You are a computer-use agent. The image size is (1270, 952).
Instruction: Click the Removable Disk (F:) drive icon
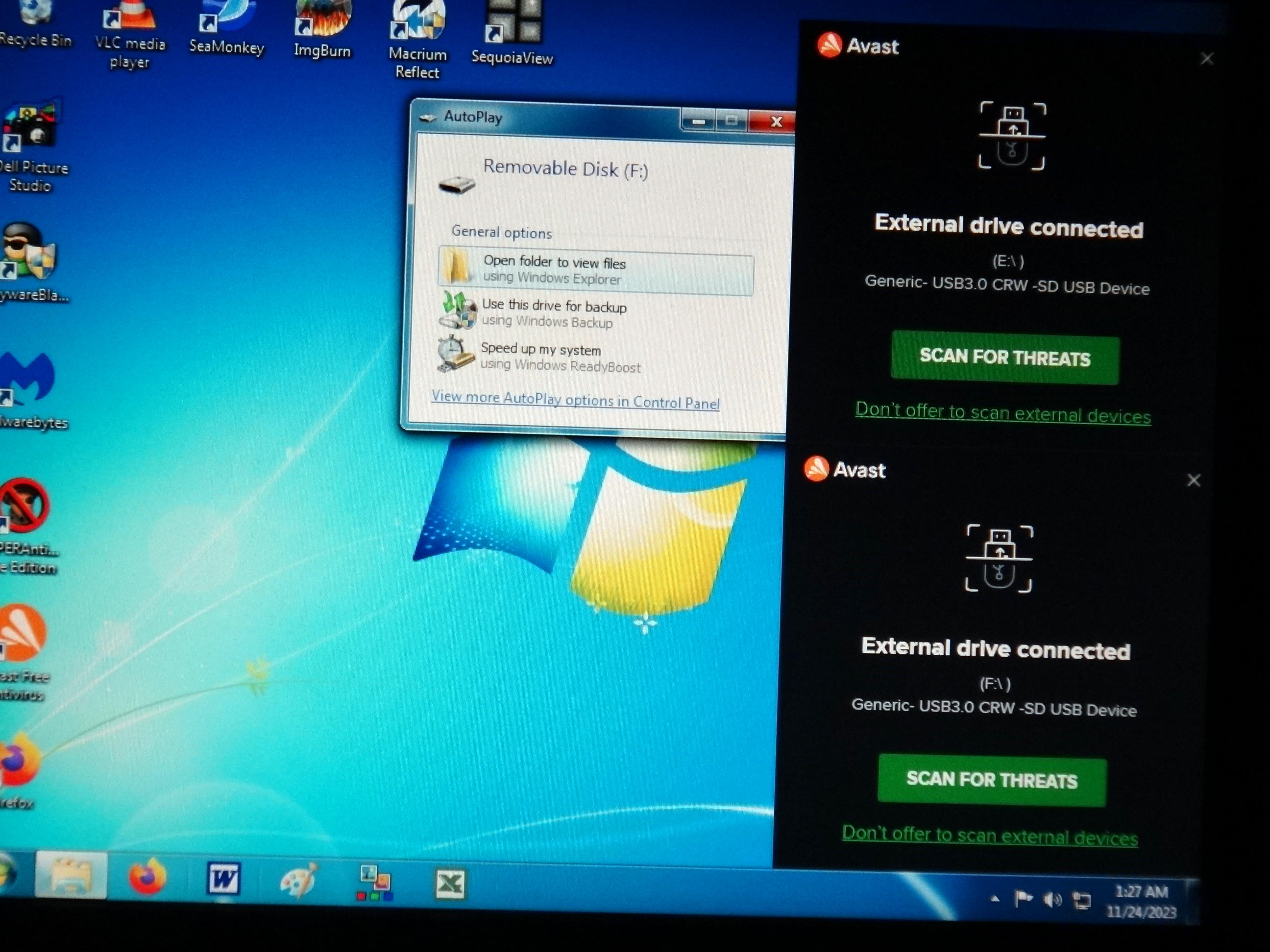tap(457, 184)
